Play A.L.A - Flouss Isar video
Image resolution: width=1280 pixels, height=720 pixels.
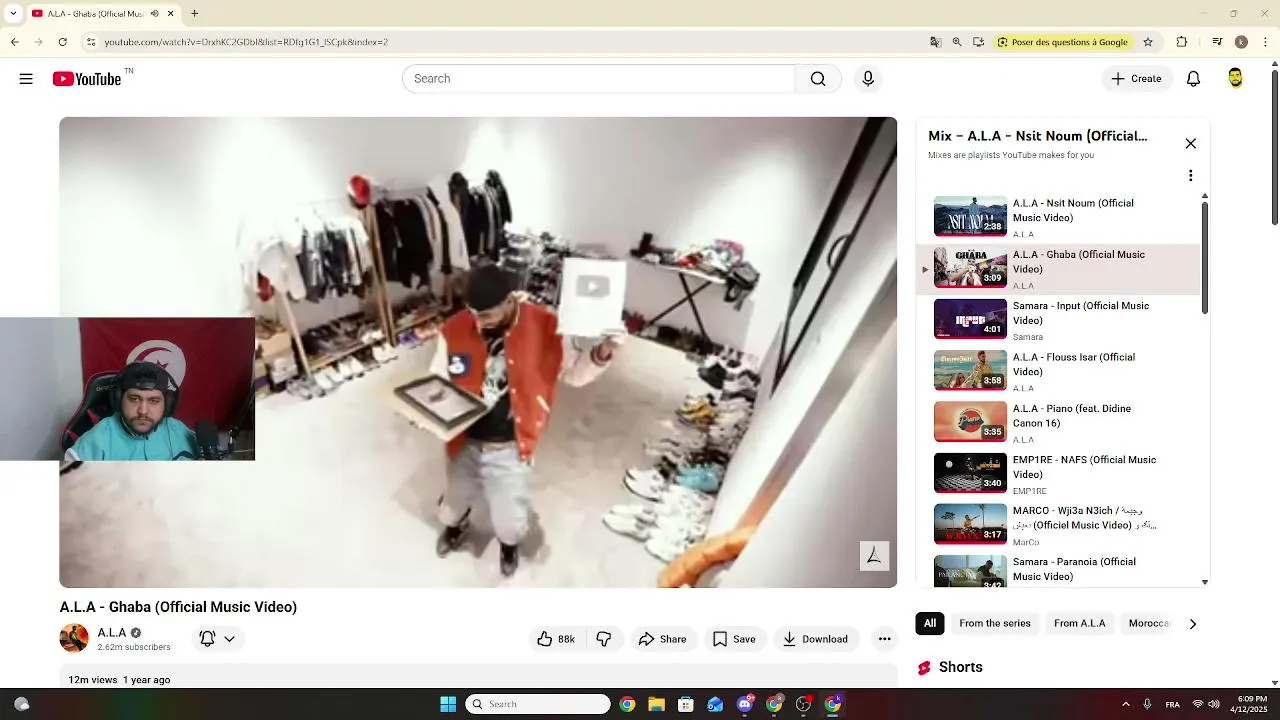pos(1058,372)
